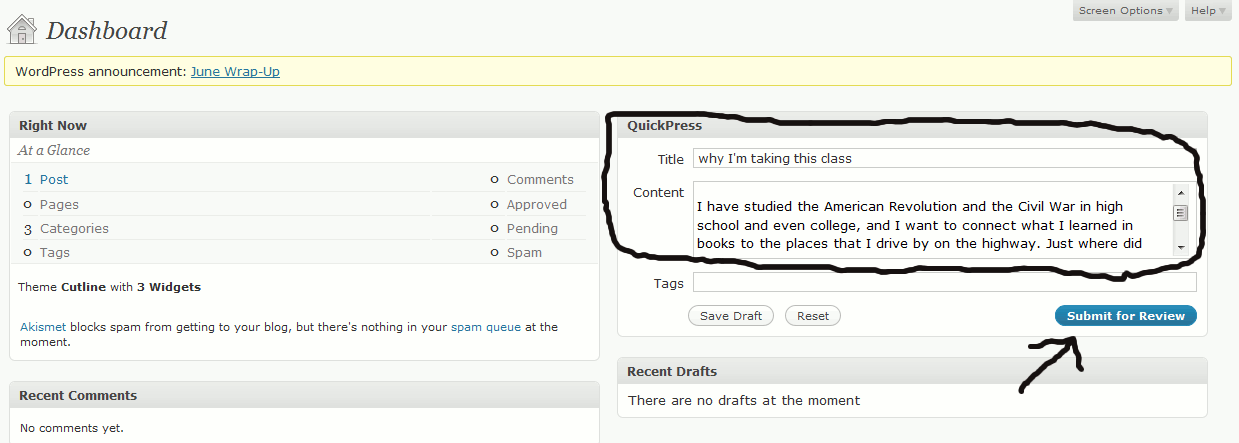Screen dimensions: 1239x443
Task: Click the 'No comments yet.' text
Action: (x=72, y=428)
